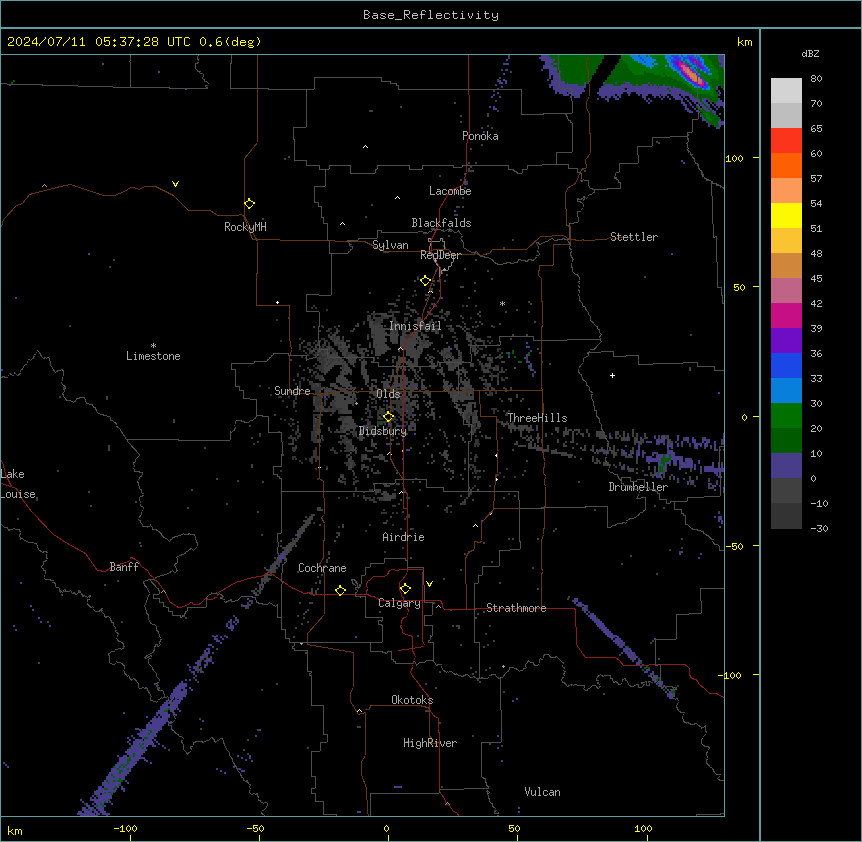The image size is (862, 842).
Task: Click the RedDeer city label
Action: [x=440, y=255]
